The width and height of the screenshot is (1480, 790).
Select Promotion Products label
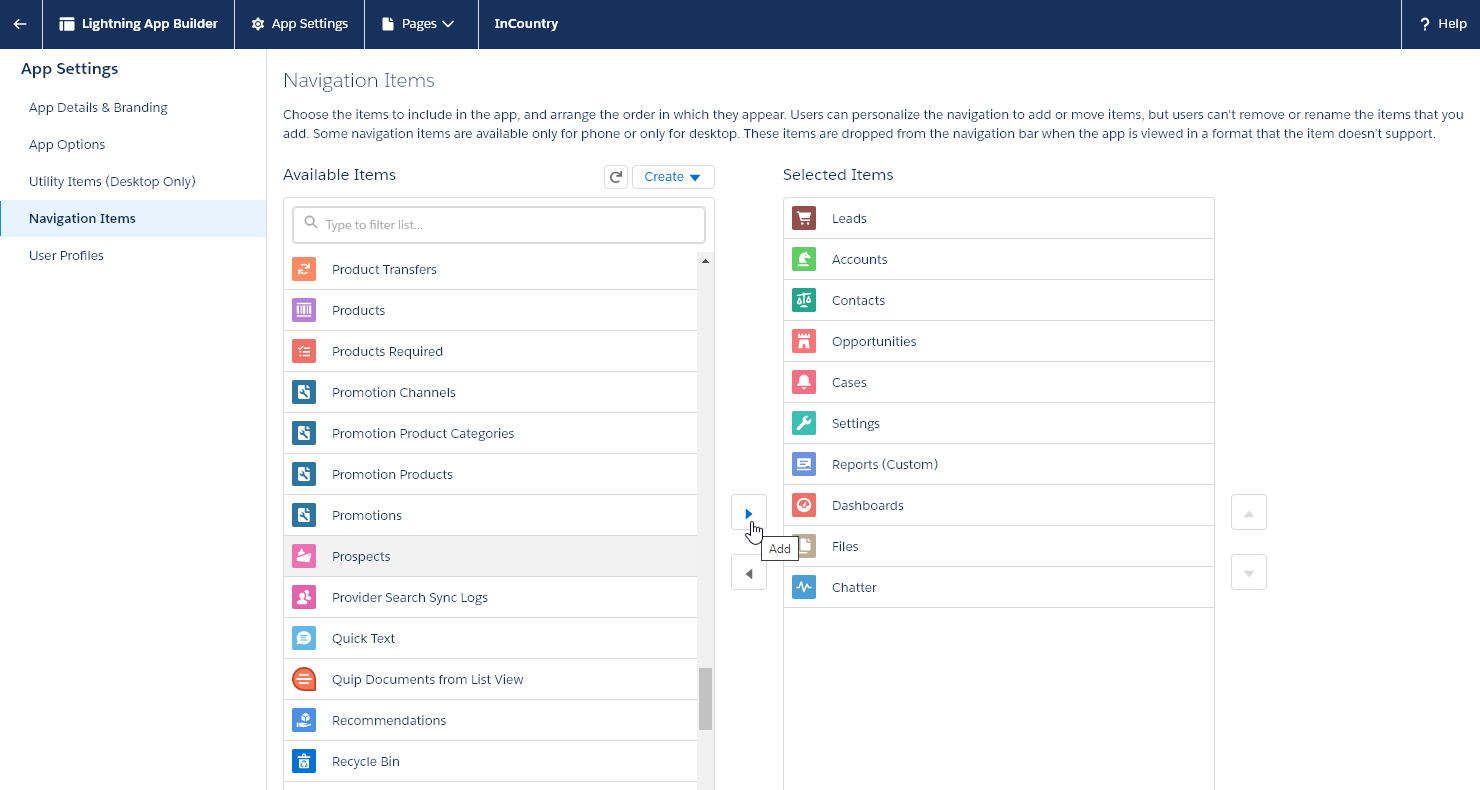pos(392,475)
